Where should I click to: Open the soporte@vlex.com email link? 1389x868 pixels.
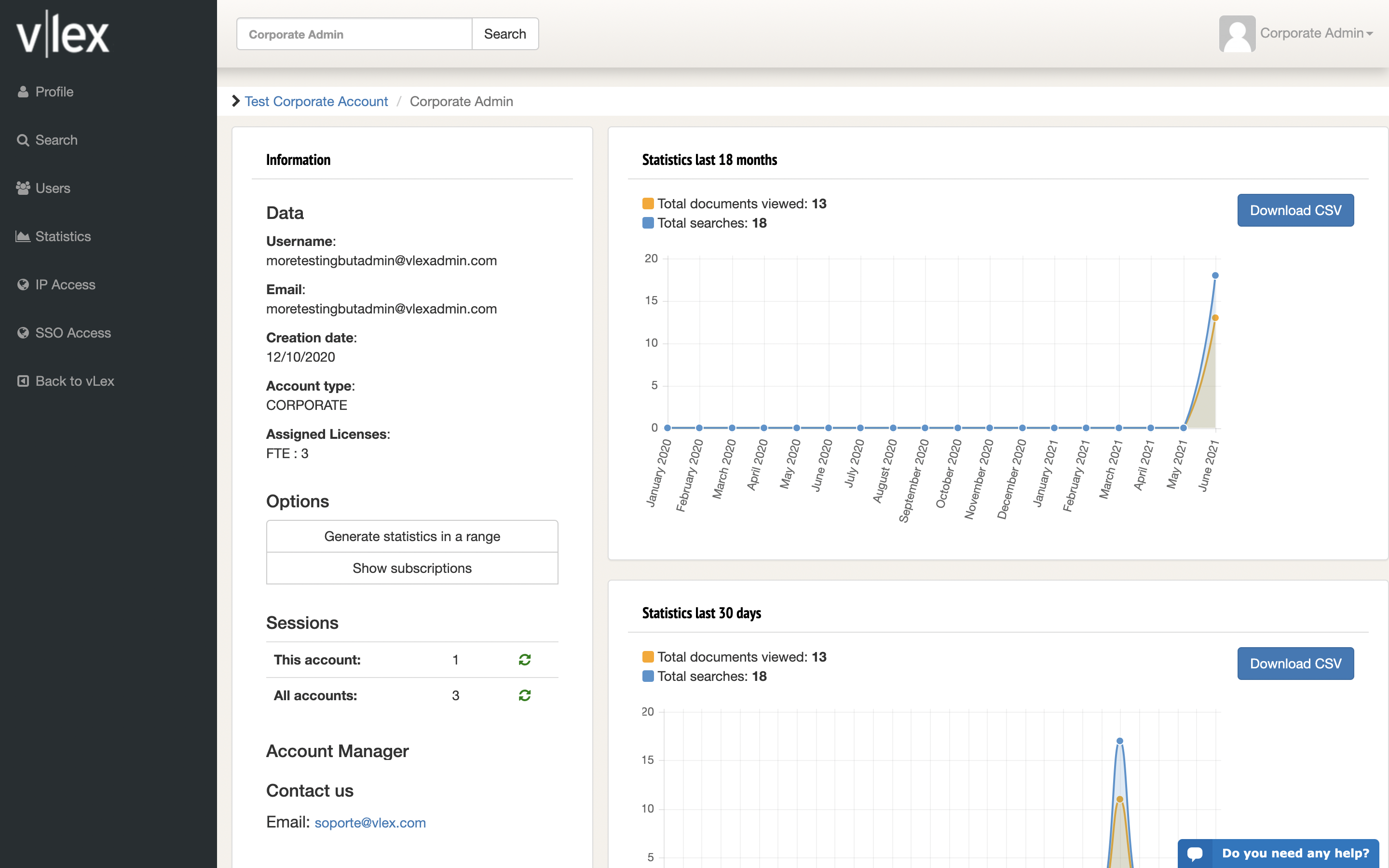pos(370,823)
